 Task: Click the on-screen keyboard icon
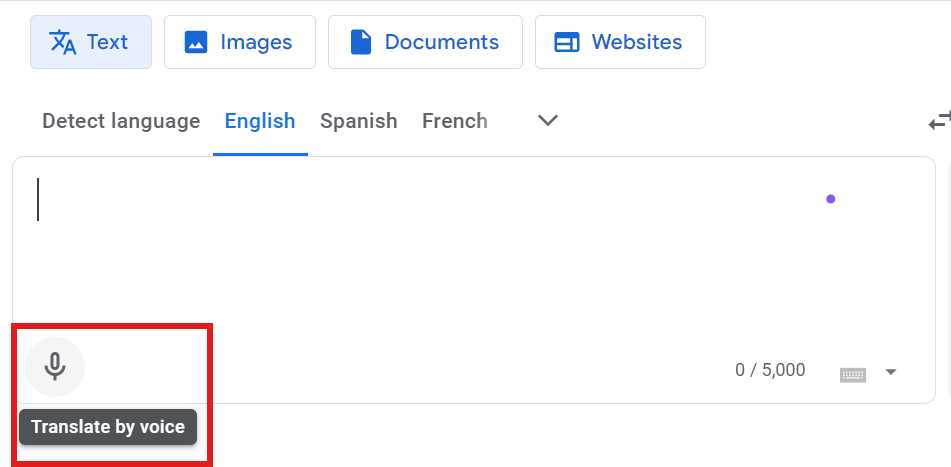(852, 374)
